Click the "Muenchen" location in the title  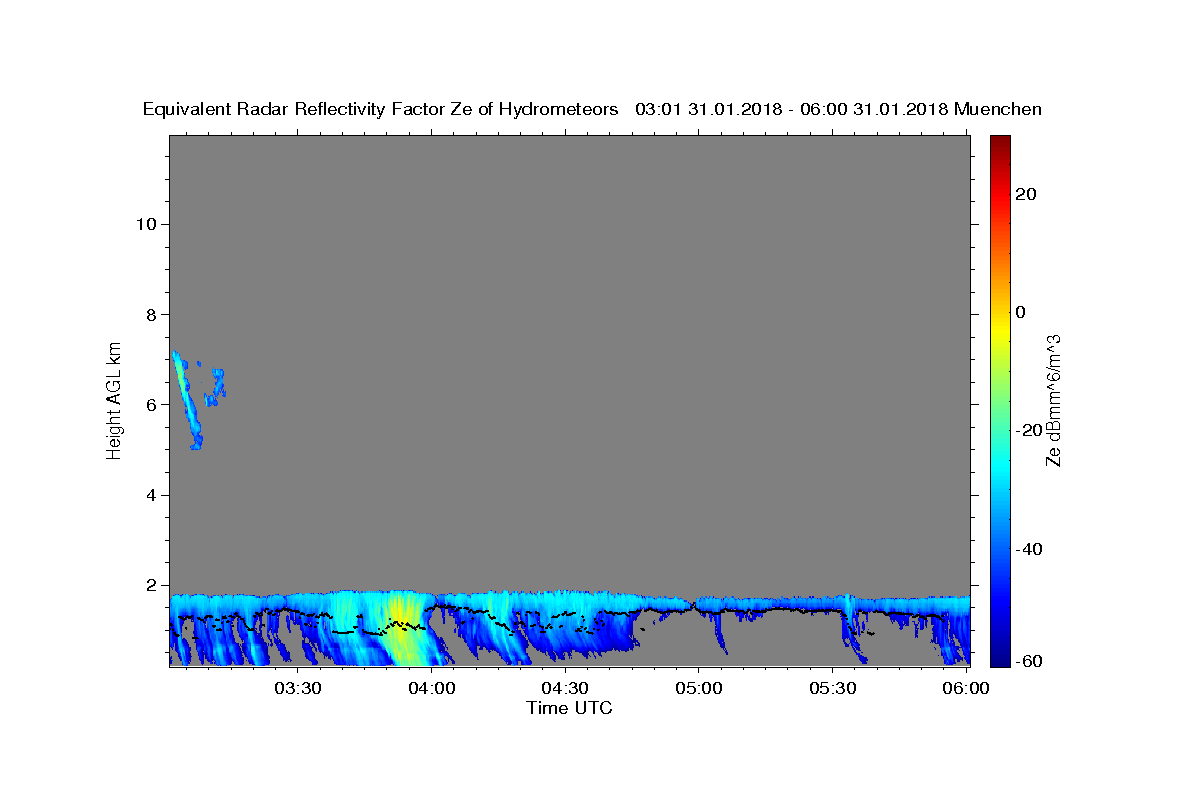pos(998,109)
